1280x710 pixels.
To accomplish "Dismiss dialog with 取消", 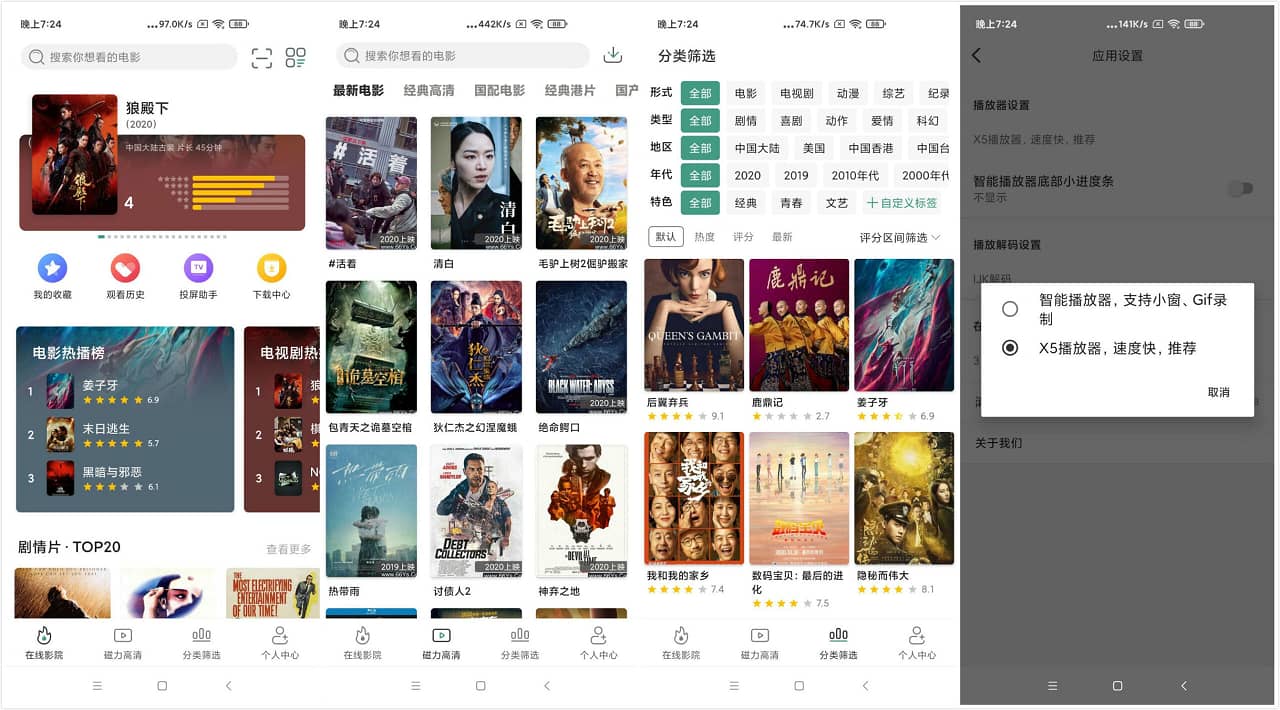I will point(1218,392).
